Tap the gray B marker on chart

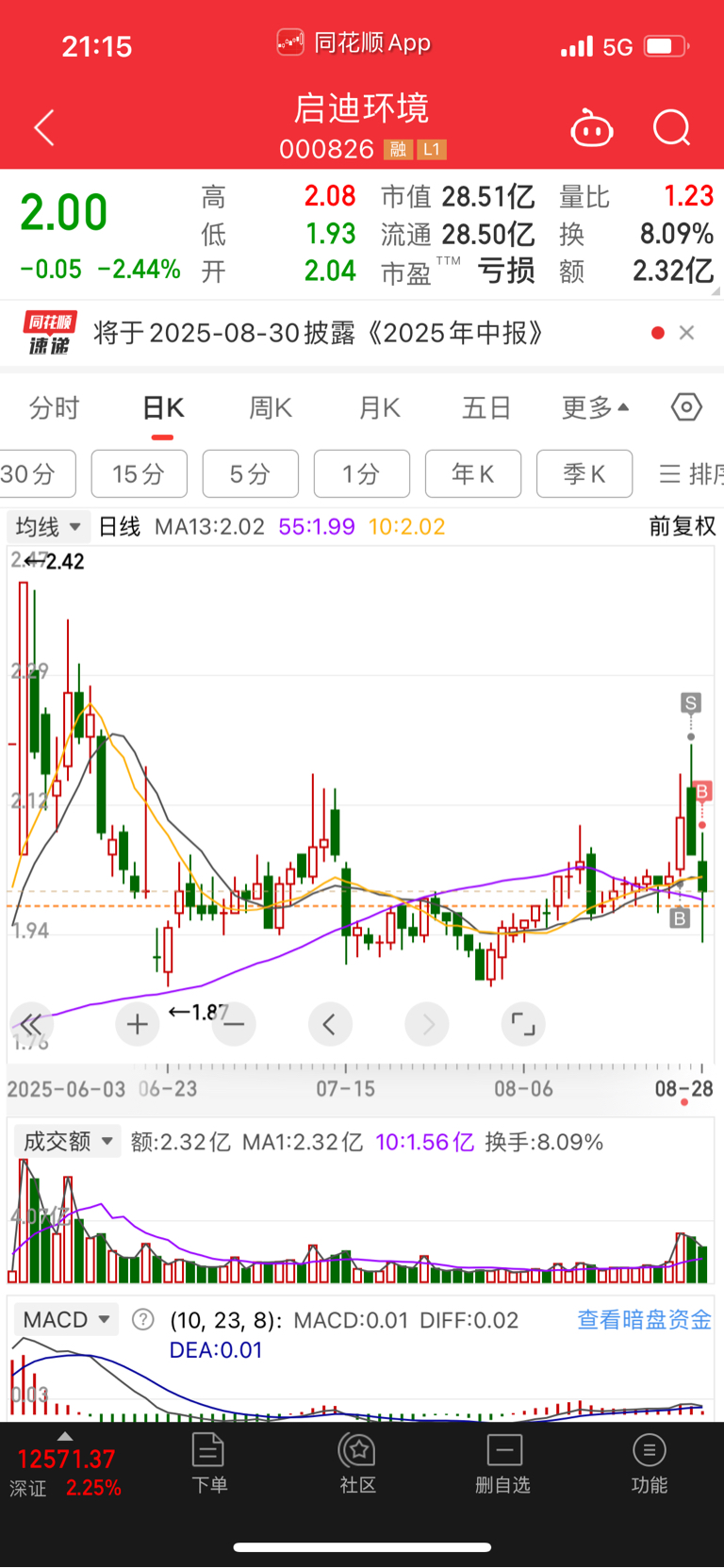point(680,917)
